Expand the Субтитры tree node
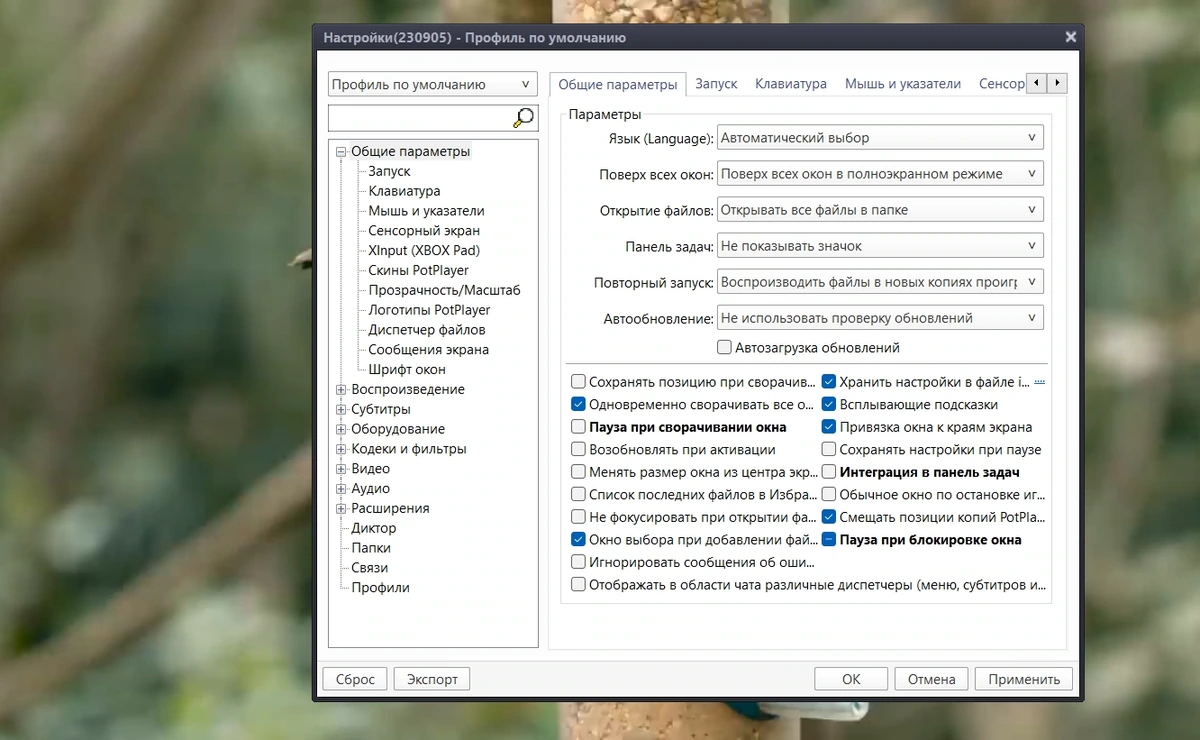 [x=341, y=409]
